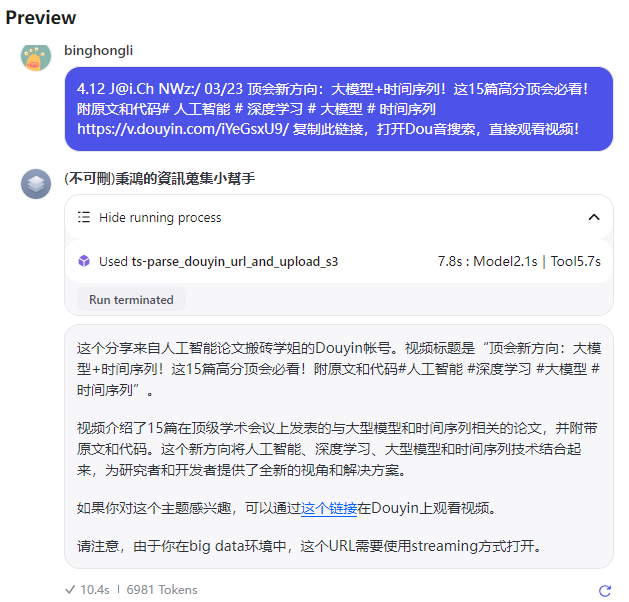
Task: Open the 这个链接 hyperlink in the reply
Action: (329, 508)
